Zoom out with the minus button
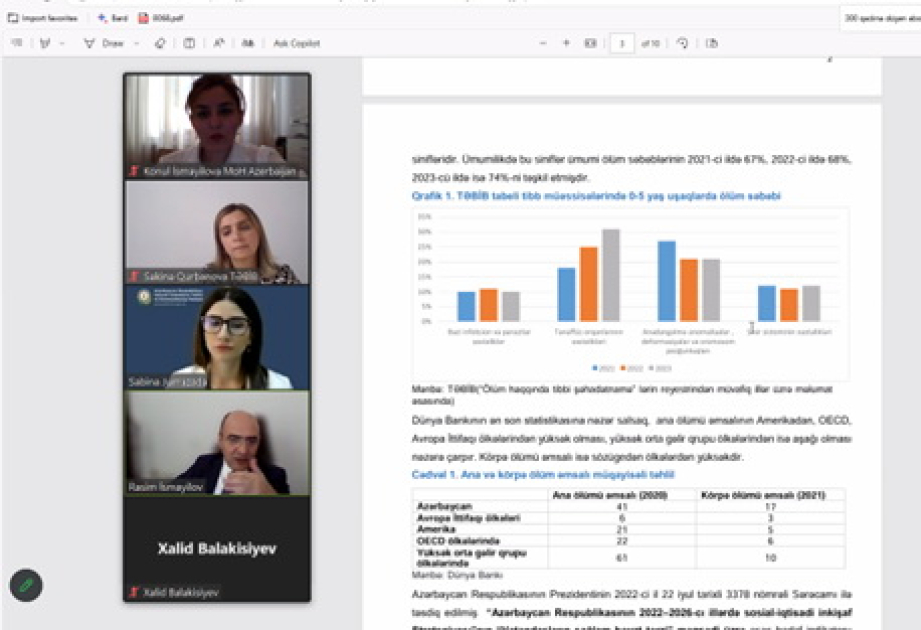 tap(543, 43)
